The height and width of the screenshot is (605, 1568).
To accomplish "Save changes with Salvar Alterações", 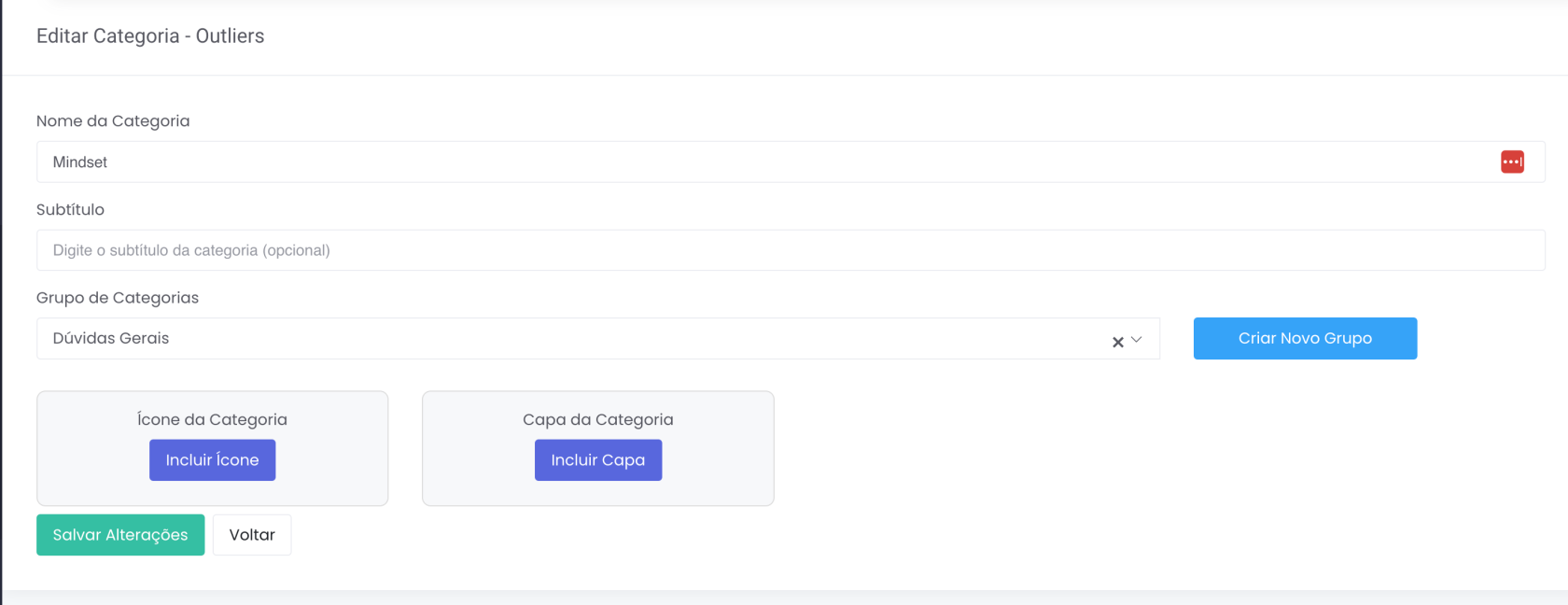I will pyautogui.click(x=120, y=535).
